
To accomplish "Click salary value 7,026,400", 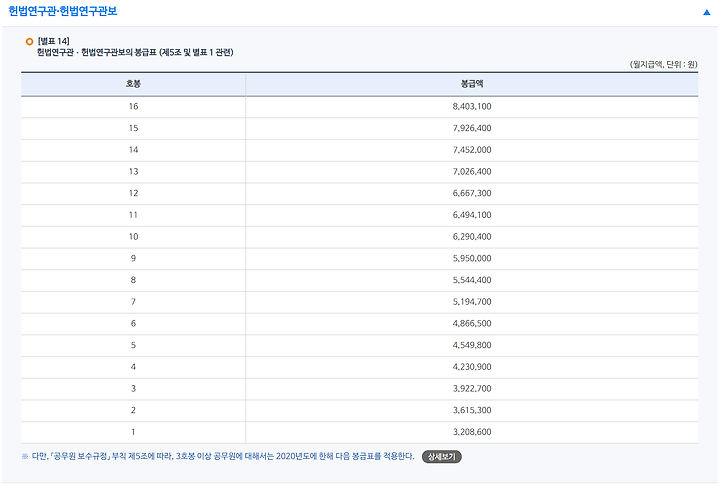I will 472,171.
